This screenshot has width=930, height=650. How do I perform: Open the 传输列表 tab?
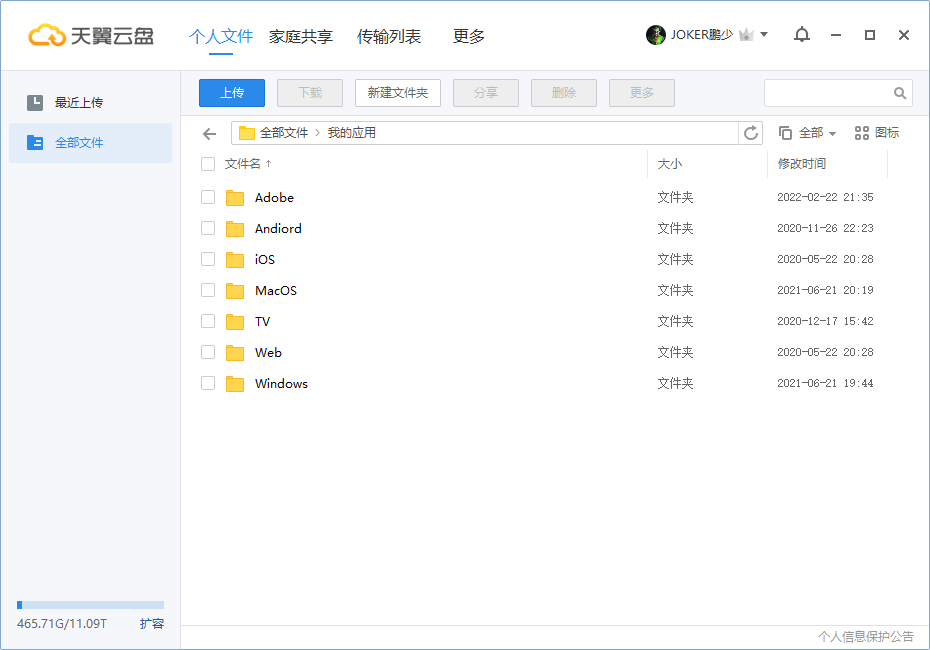click(388, 36)
